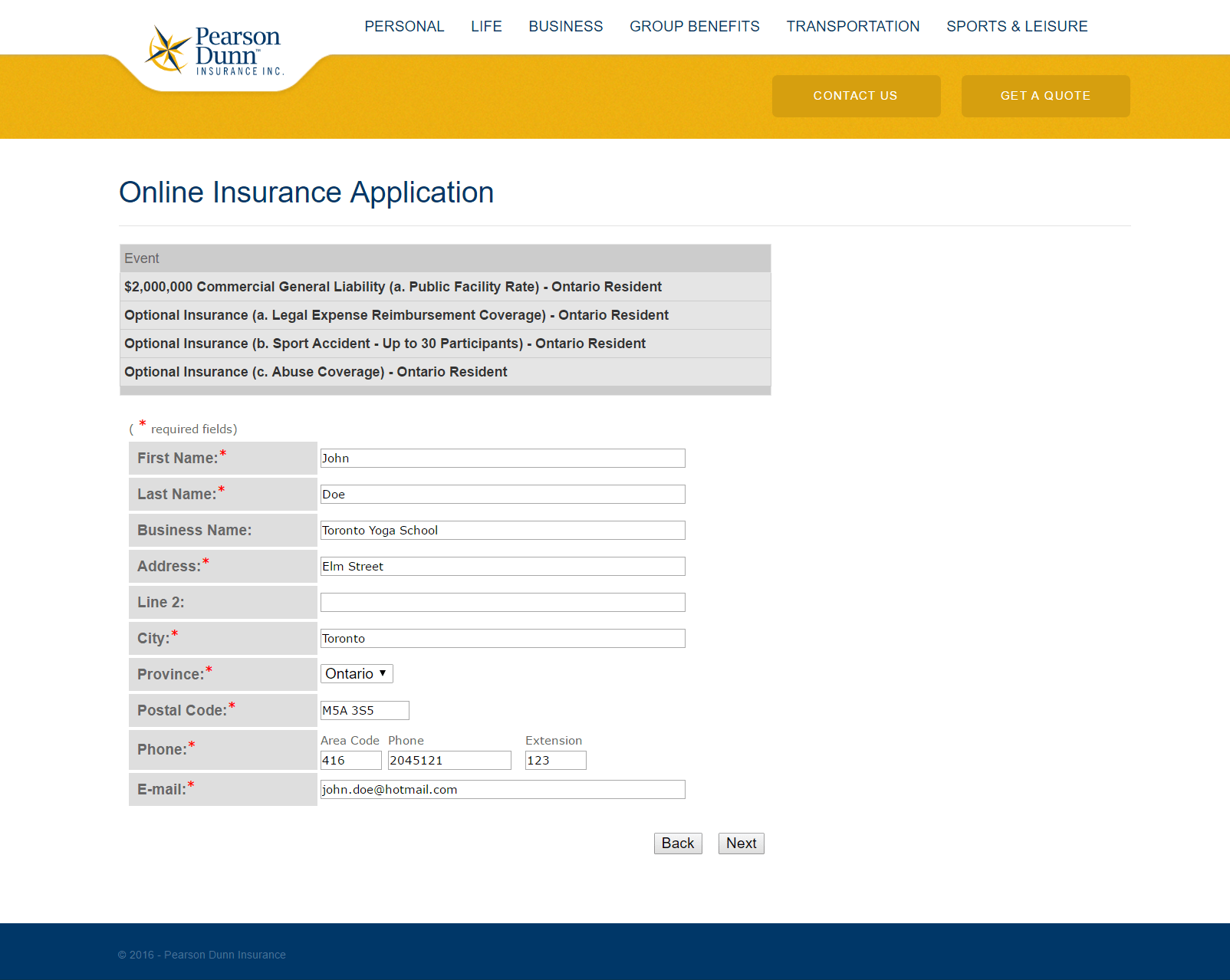Click the Online Insurance Application heading
This screenshot has width=1230, height=980.
coord(307,192)
